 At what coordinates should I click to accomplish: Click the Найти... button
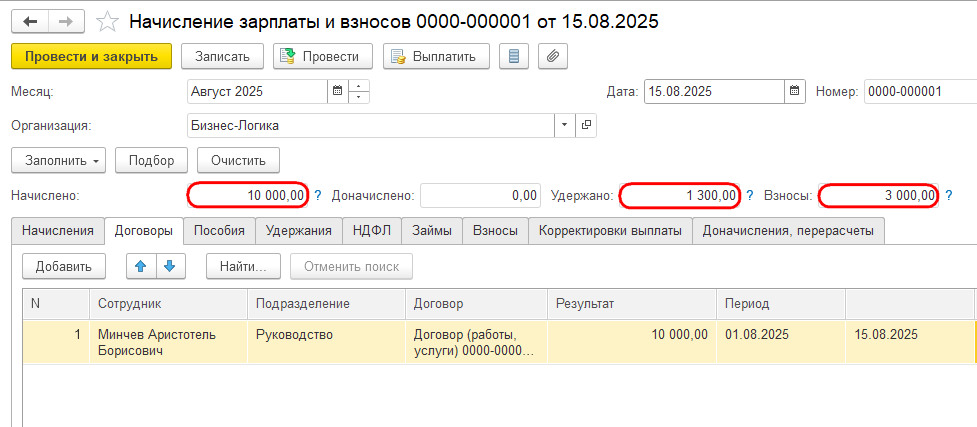click(243, 266)
